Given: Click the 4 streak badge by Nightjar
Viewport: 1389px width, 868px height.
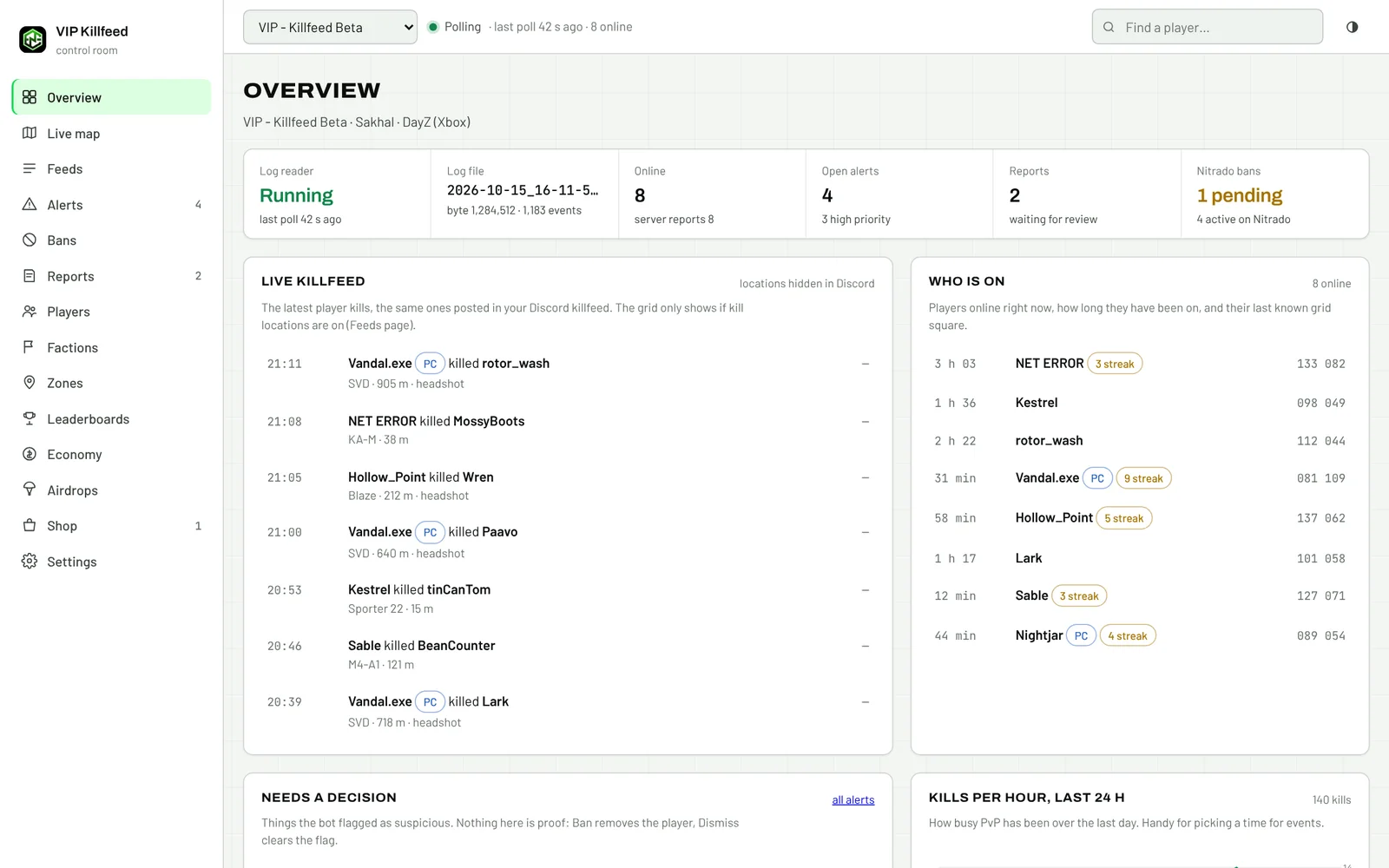Looking at the screenshot, I should pyautogui.click(x=1128, y=635).
